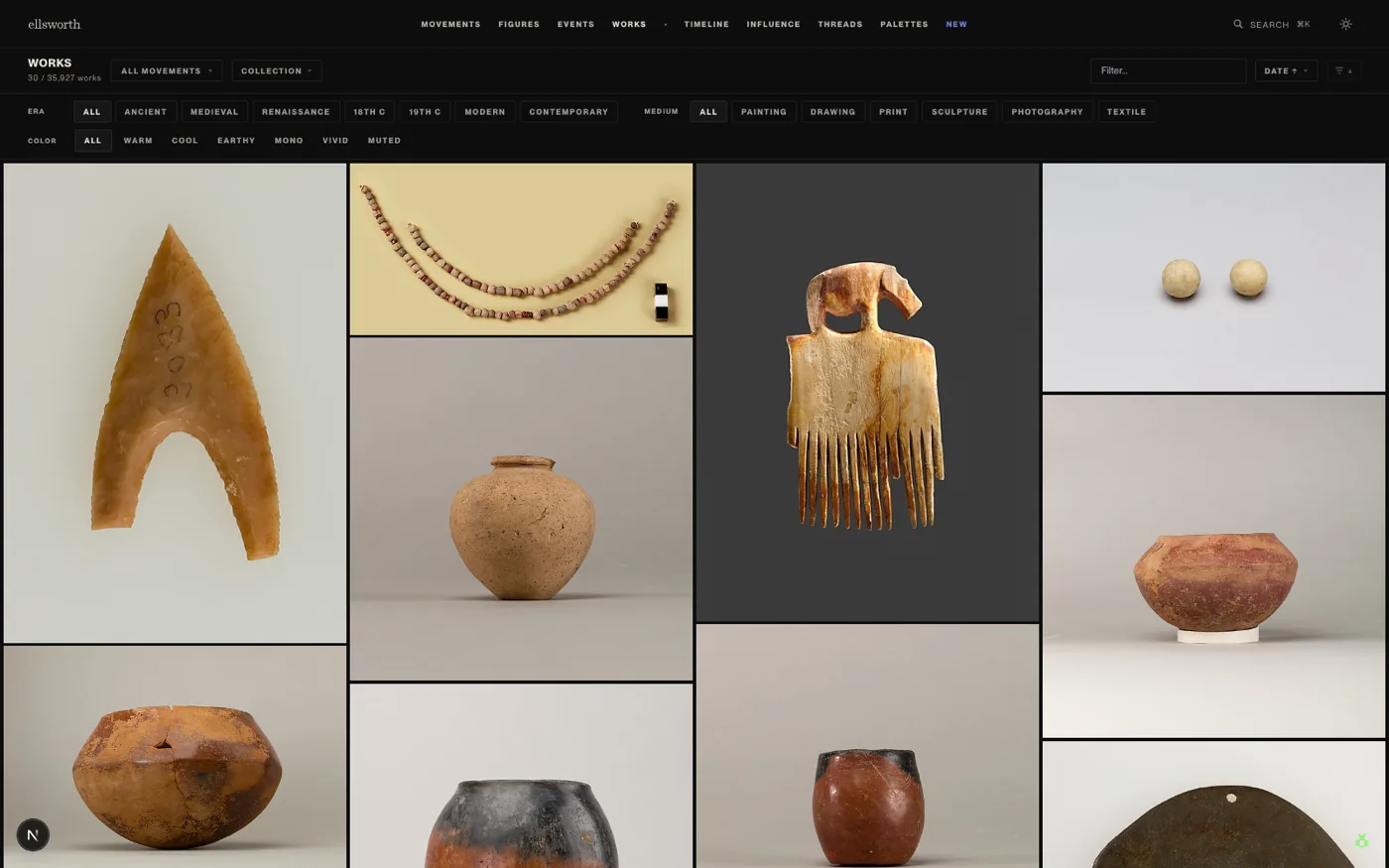Viewport: 1389px width, 868px height.
Task: Click the green bug icon at bottom right
Action: (x=1362, y=840)
